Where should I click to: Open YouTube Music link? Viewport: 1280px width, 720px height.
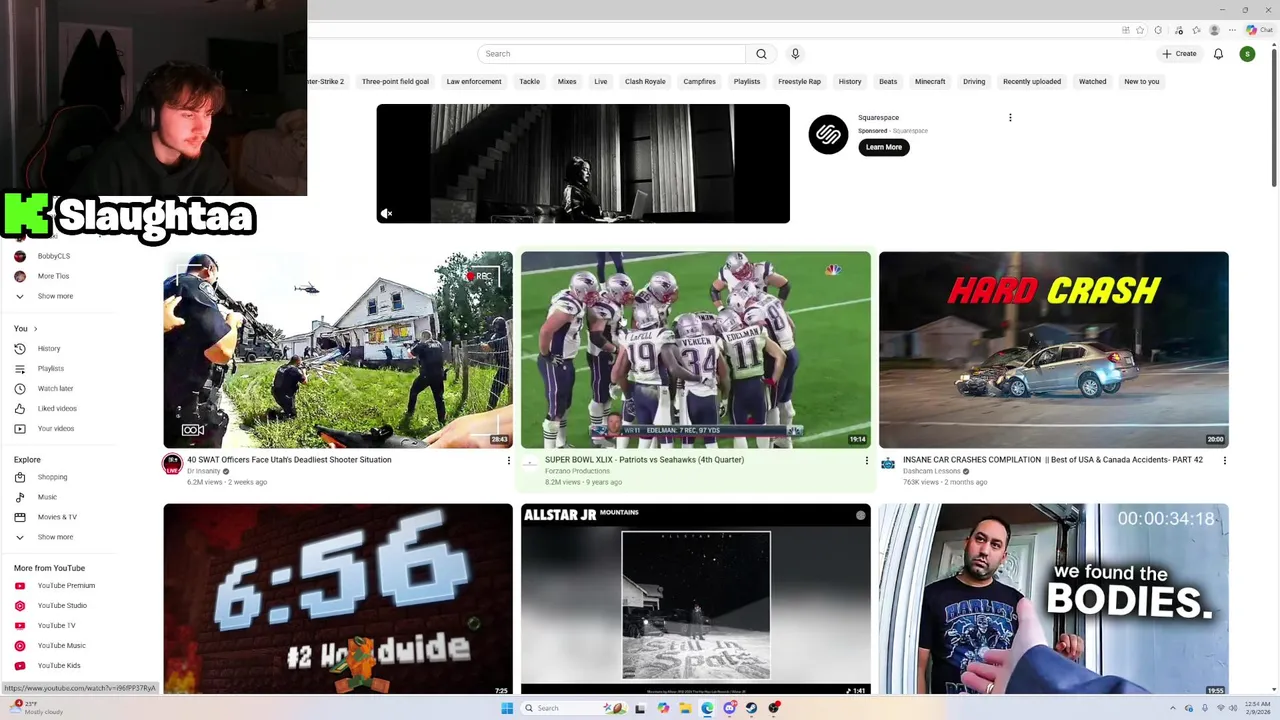pyautogui.click(x=61, y=646)
